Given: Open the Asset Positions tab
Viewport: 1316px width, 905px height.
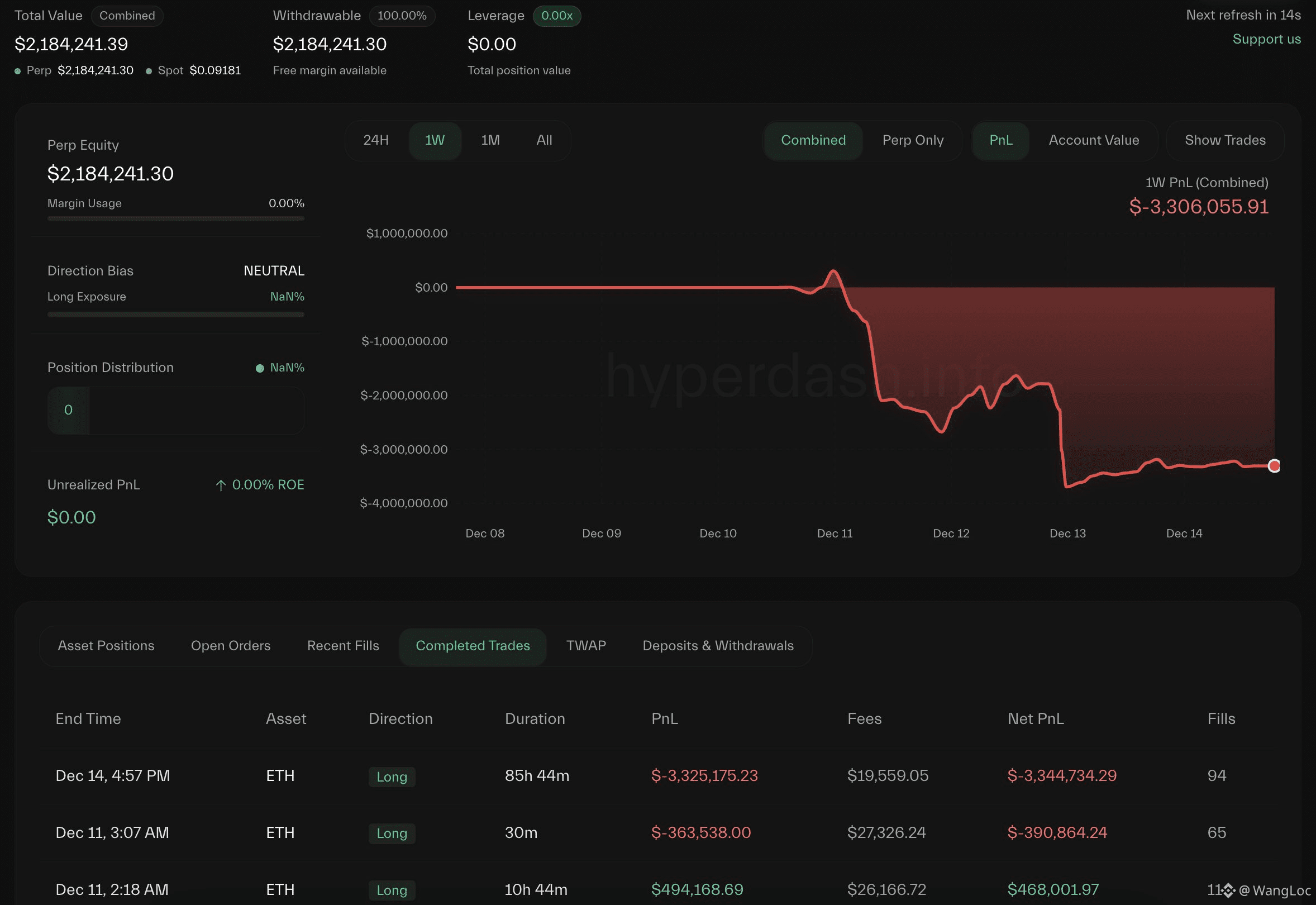Looking at the screenshot, I should 106,646.
